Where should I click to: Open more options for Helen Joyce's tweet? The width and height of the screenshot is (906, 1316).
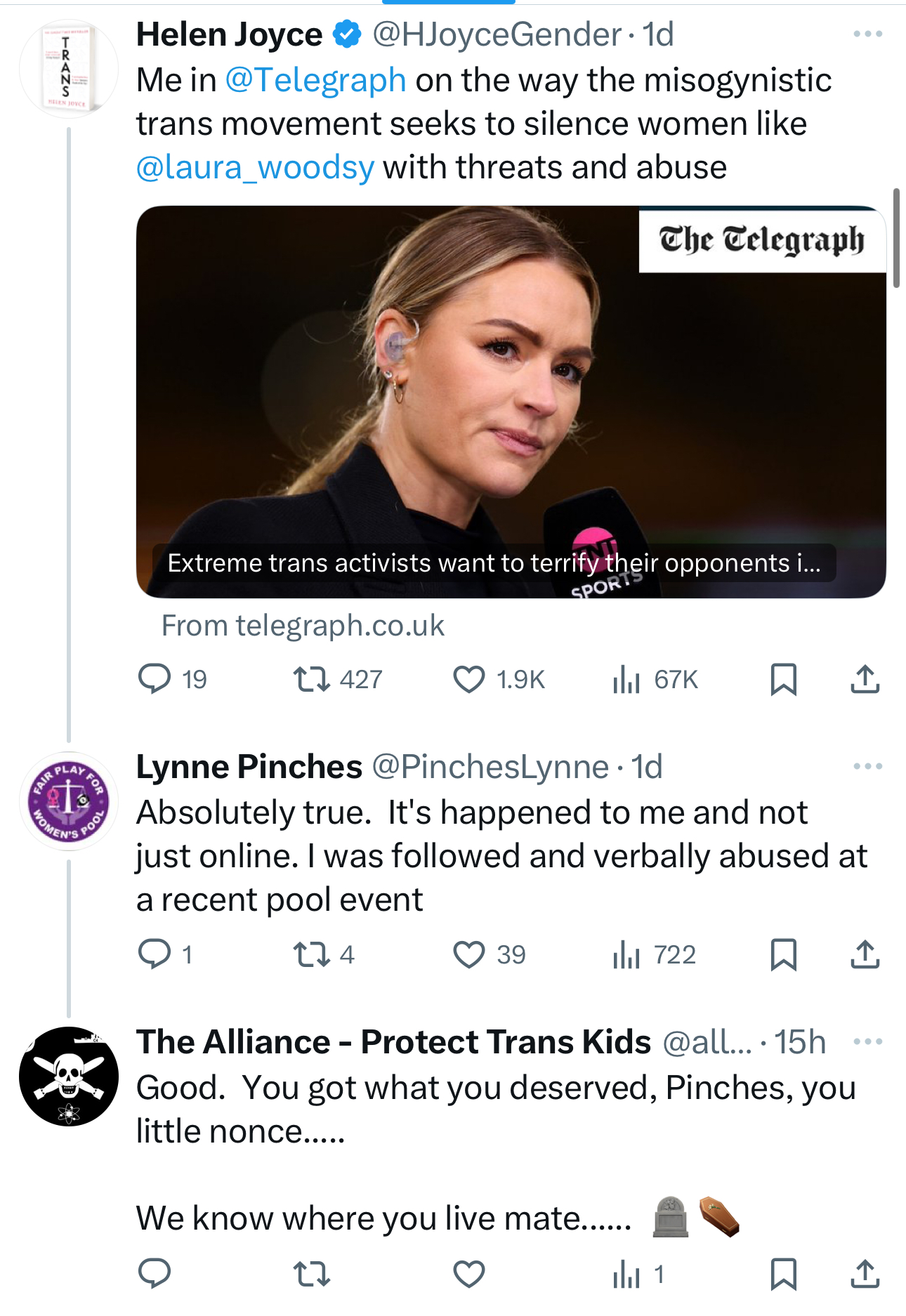(x=867, y=34)
